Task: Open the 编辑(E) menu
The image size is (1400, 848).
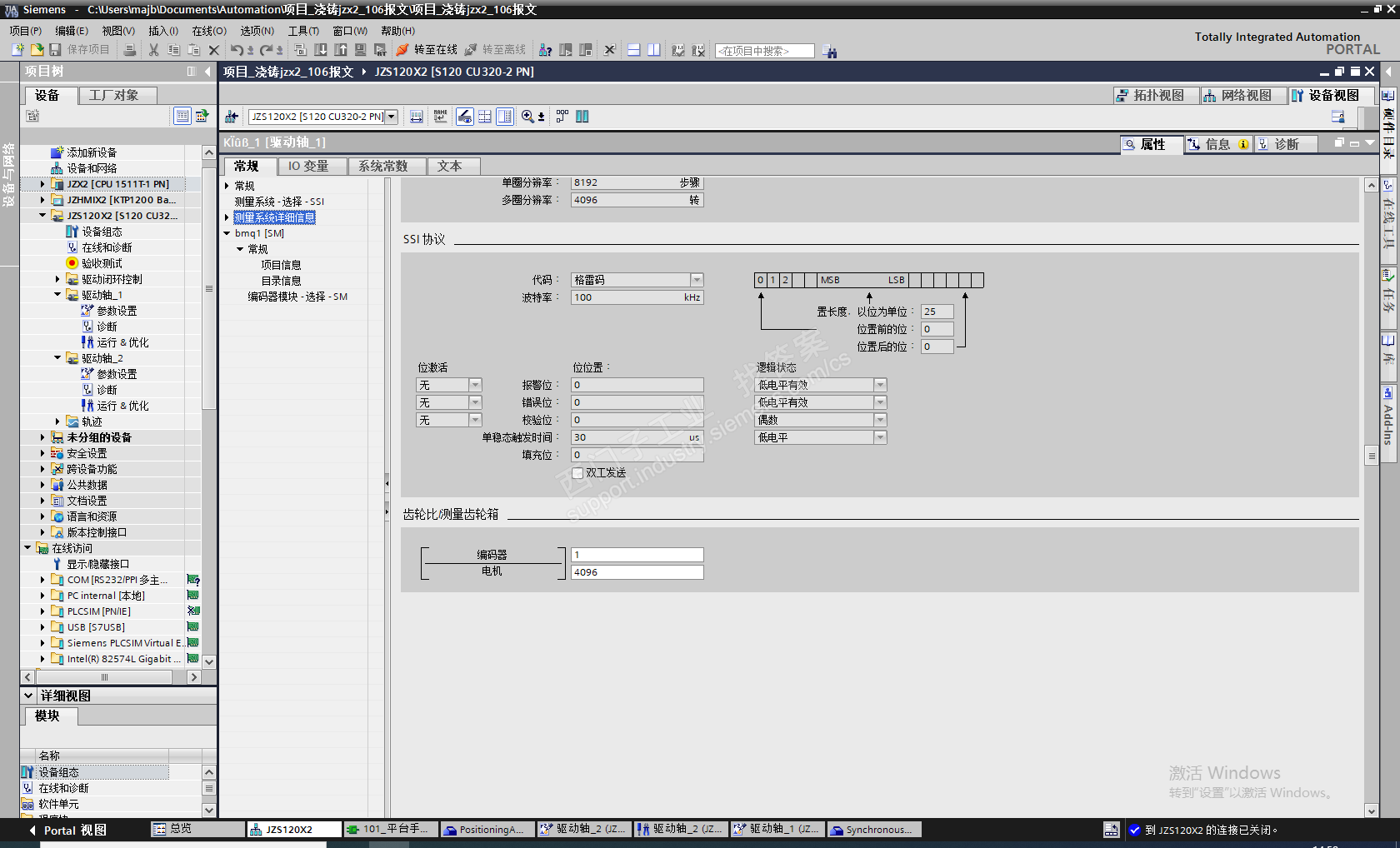Action: coord(72,31)
